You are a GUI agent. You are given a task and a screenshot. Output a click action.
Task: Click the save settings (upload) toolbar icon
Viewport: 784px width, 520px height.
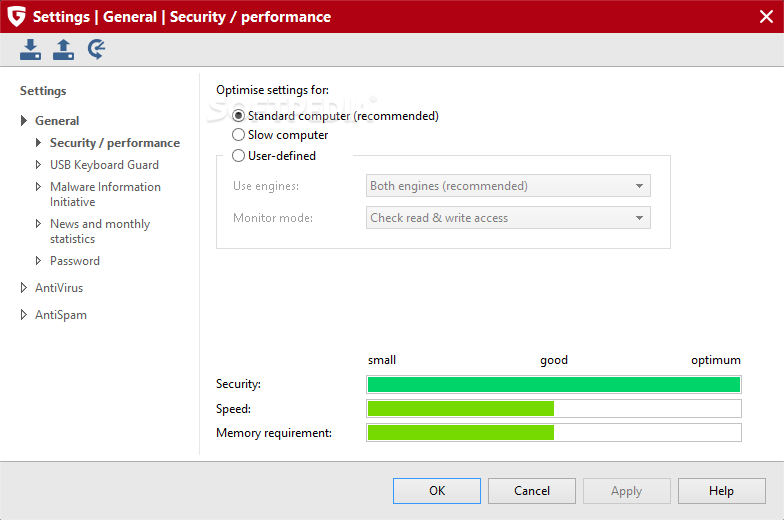tap(64, 50)
